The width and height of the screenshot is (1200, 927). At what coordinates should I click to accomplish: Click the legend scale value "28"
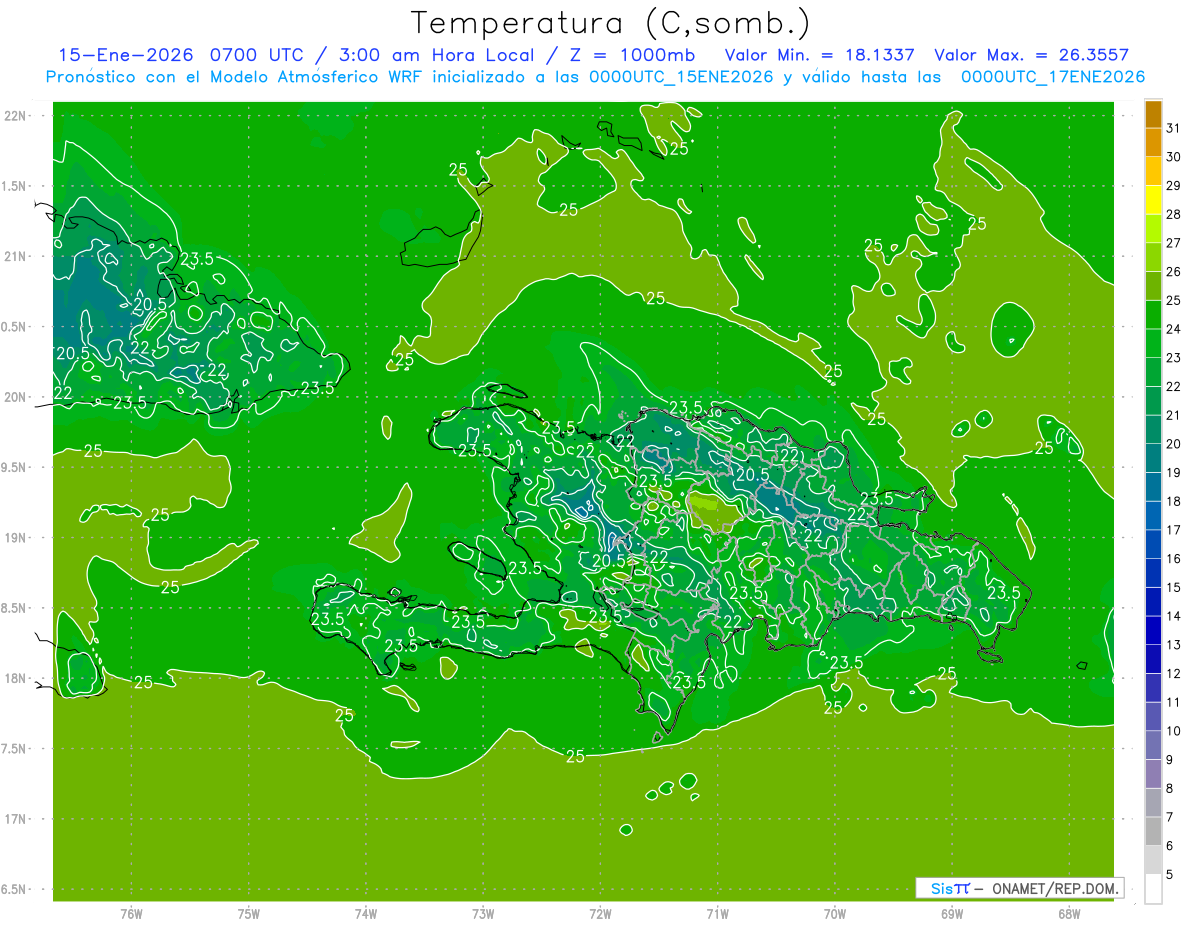click(x=1174, y=214)
